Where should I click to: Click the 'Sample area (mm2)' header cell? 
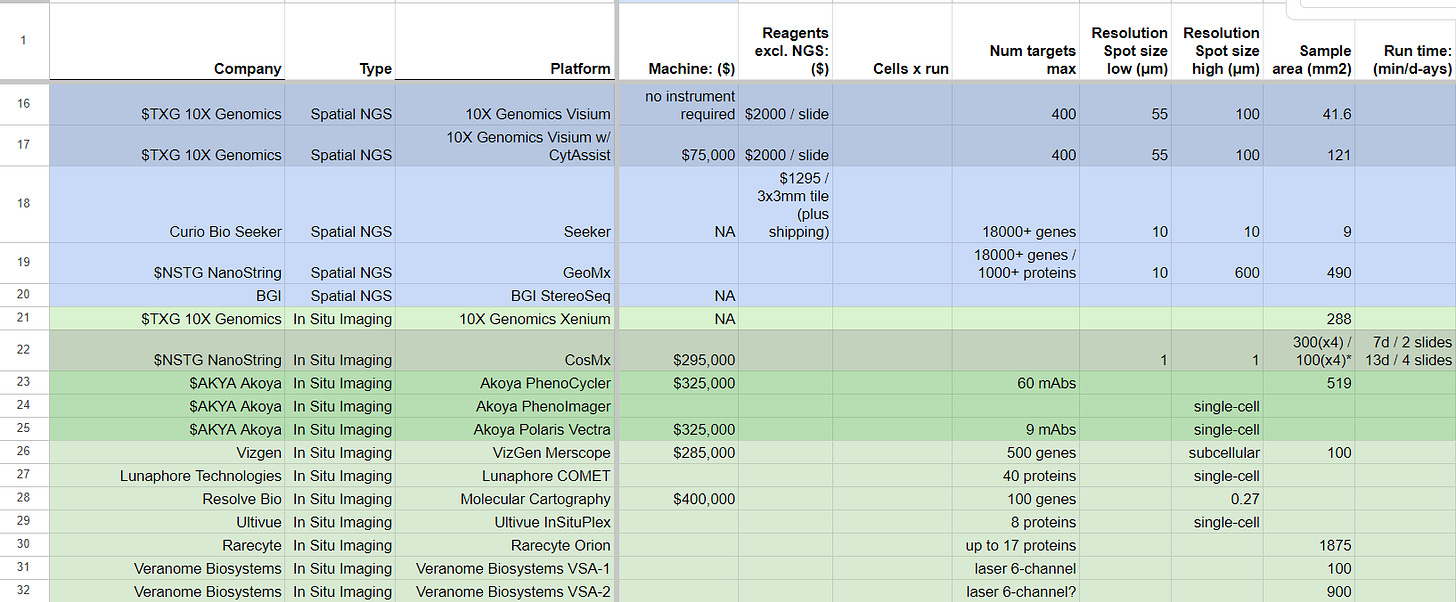(1309, 42)
